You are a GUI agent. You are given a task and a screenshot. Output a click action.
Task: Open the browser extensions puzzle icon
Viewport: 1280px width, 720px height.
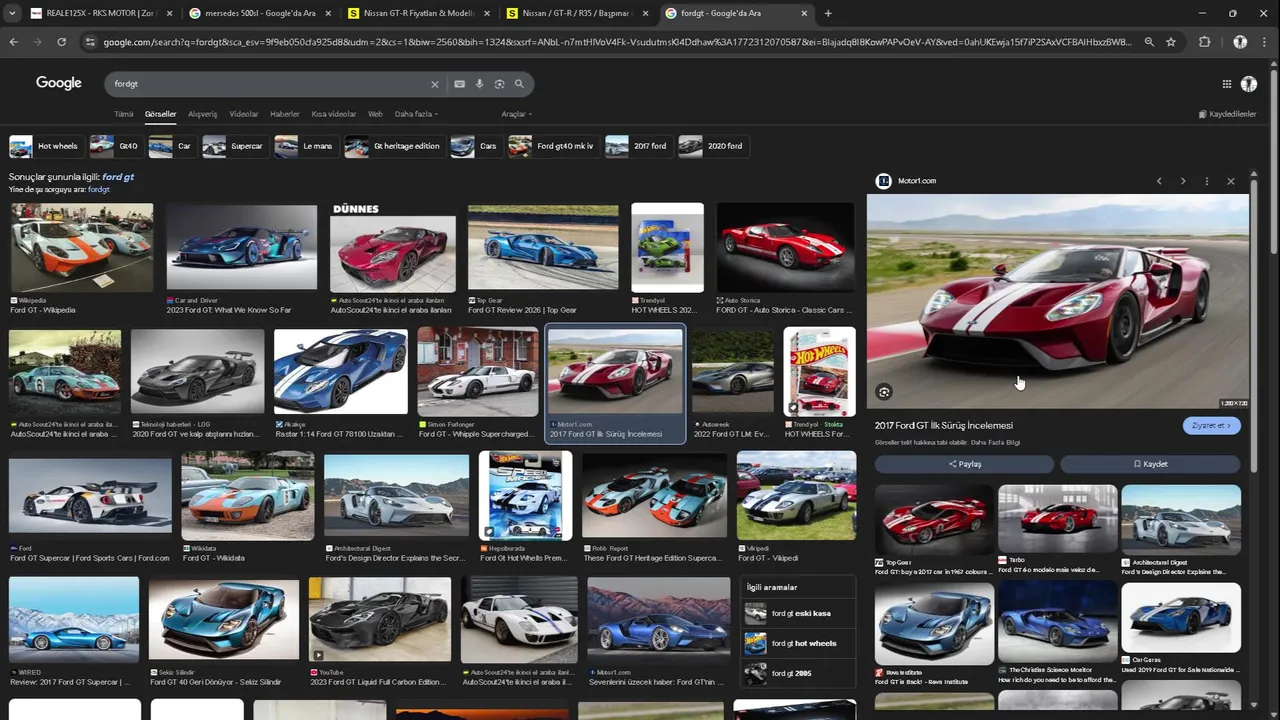click(1204, 42)
